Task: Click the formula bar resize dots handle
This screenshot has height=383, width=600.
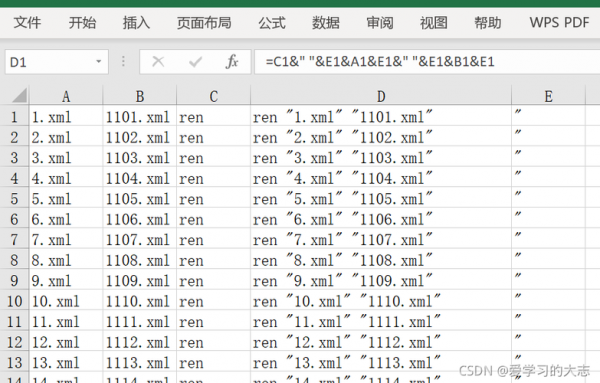Action: pyautogui.click(x=123, y=61)
